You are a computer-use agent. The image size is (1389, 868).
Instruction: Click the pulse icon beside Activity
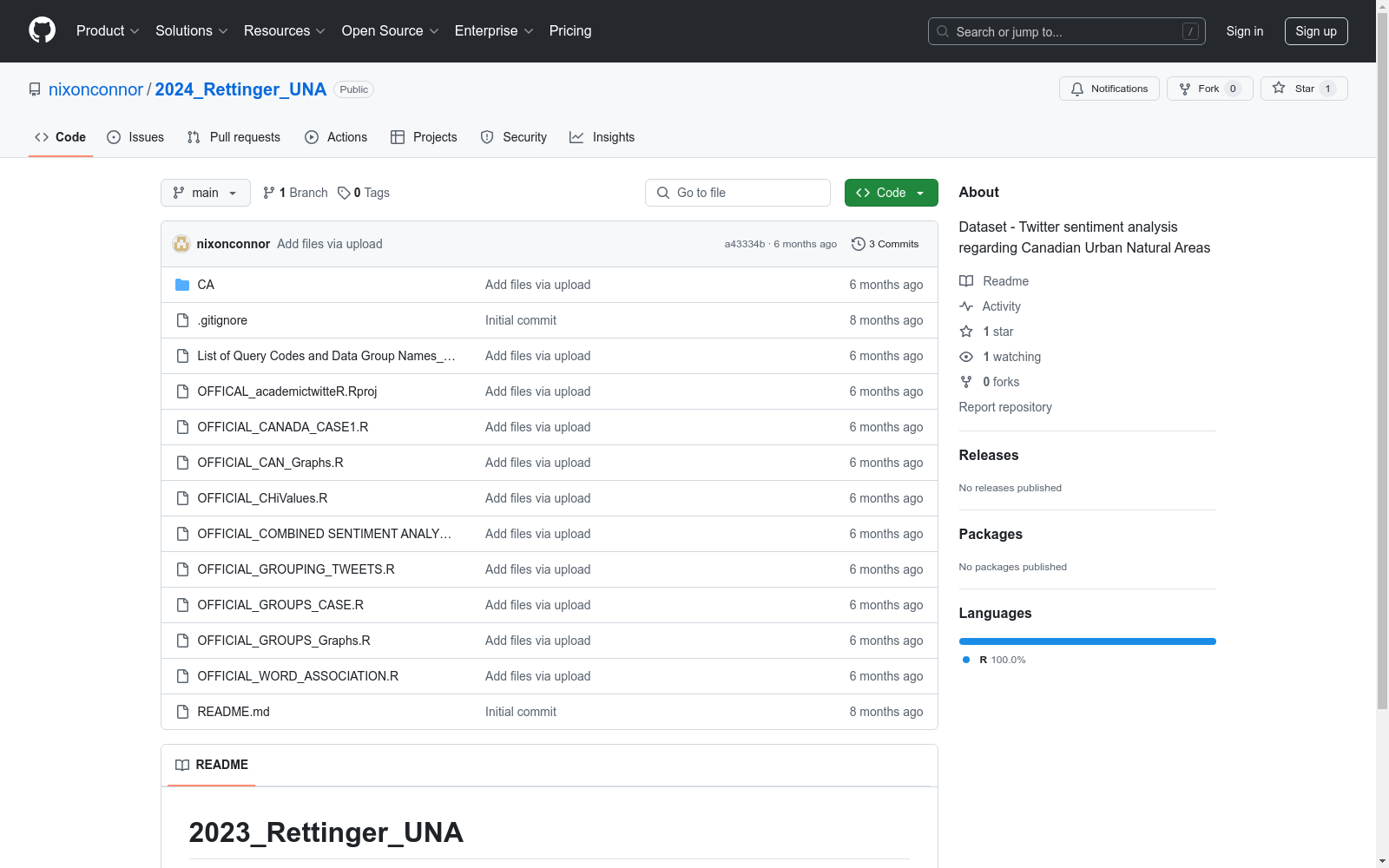coord(966,306)
